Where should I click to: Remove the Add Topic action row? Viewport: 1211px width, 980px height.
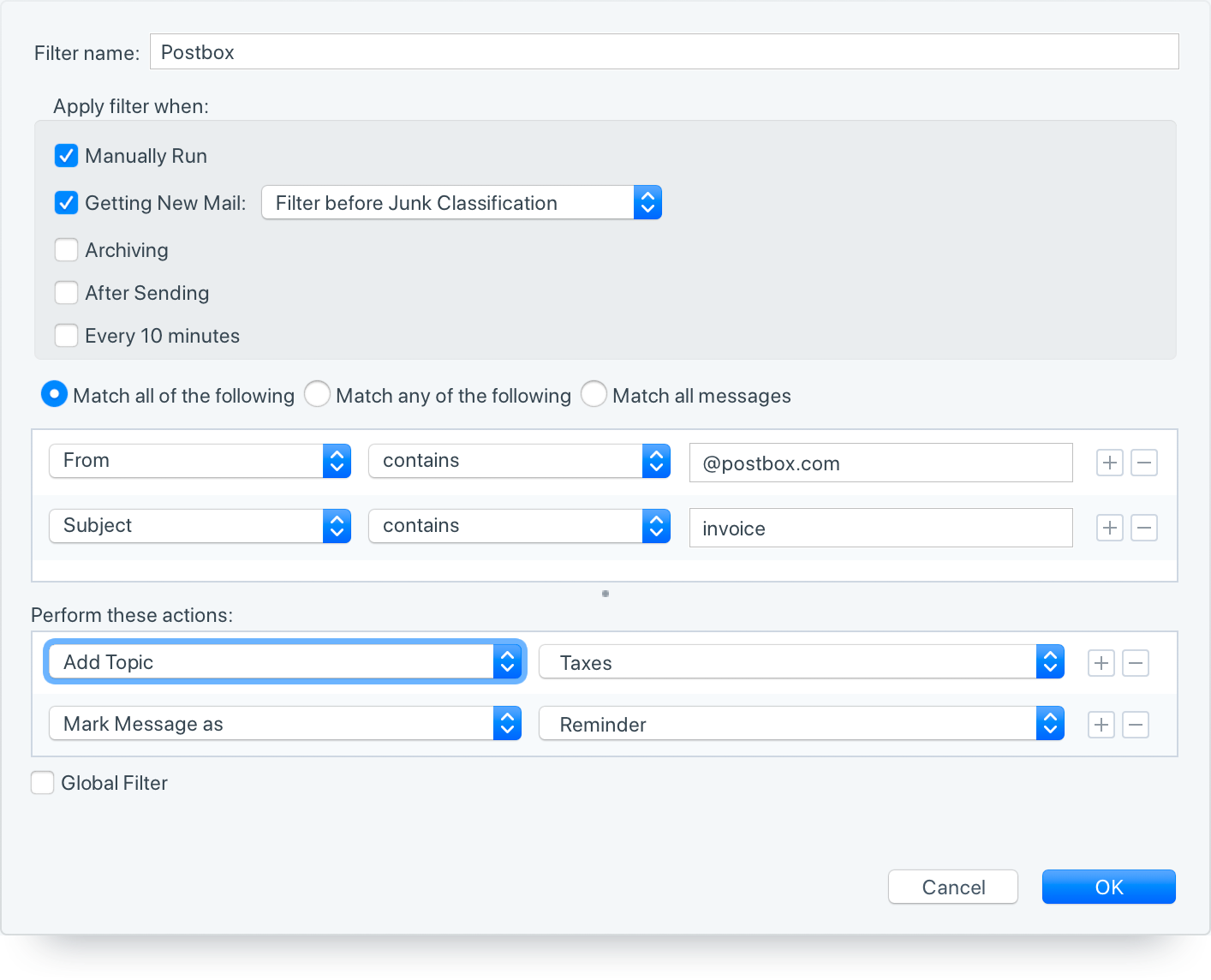[x=1136, y=663]
